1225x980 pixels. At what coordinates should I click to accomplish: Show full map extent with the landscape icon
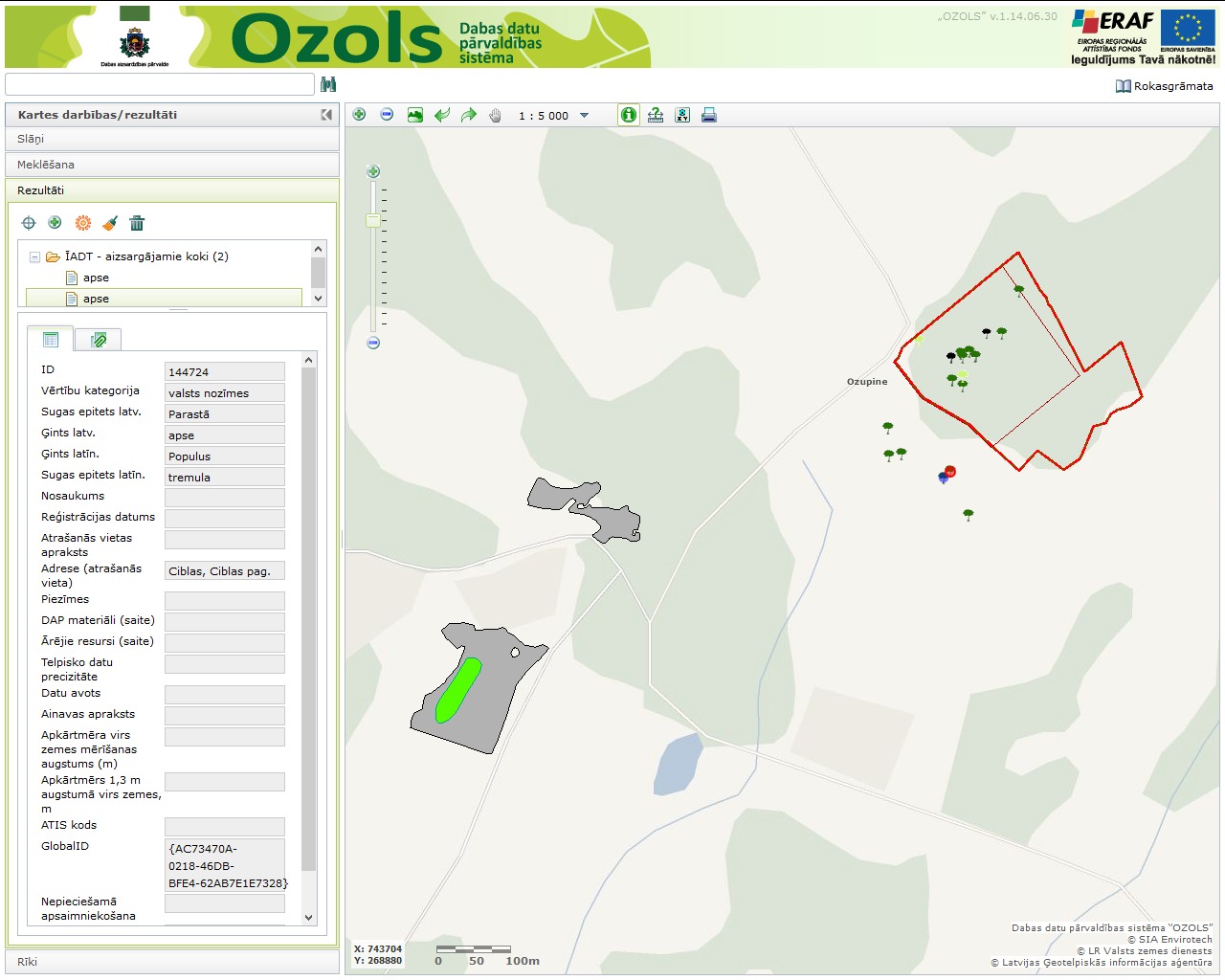coord(414,115)
